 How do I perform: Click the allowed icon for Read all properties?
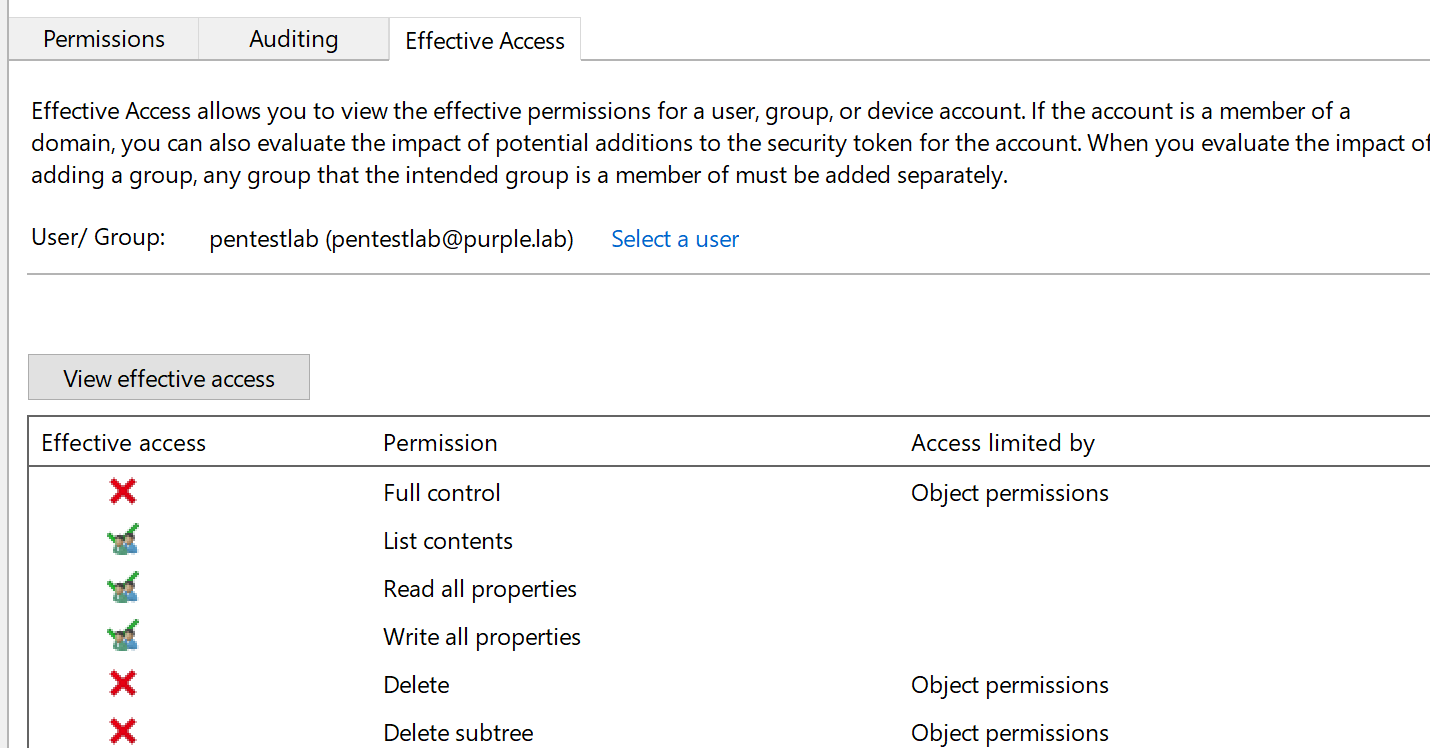click(123, 588)
